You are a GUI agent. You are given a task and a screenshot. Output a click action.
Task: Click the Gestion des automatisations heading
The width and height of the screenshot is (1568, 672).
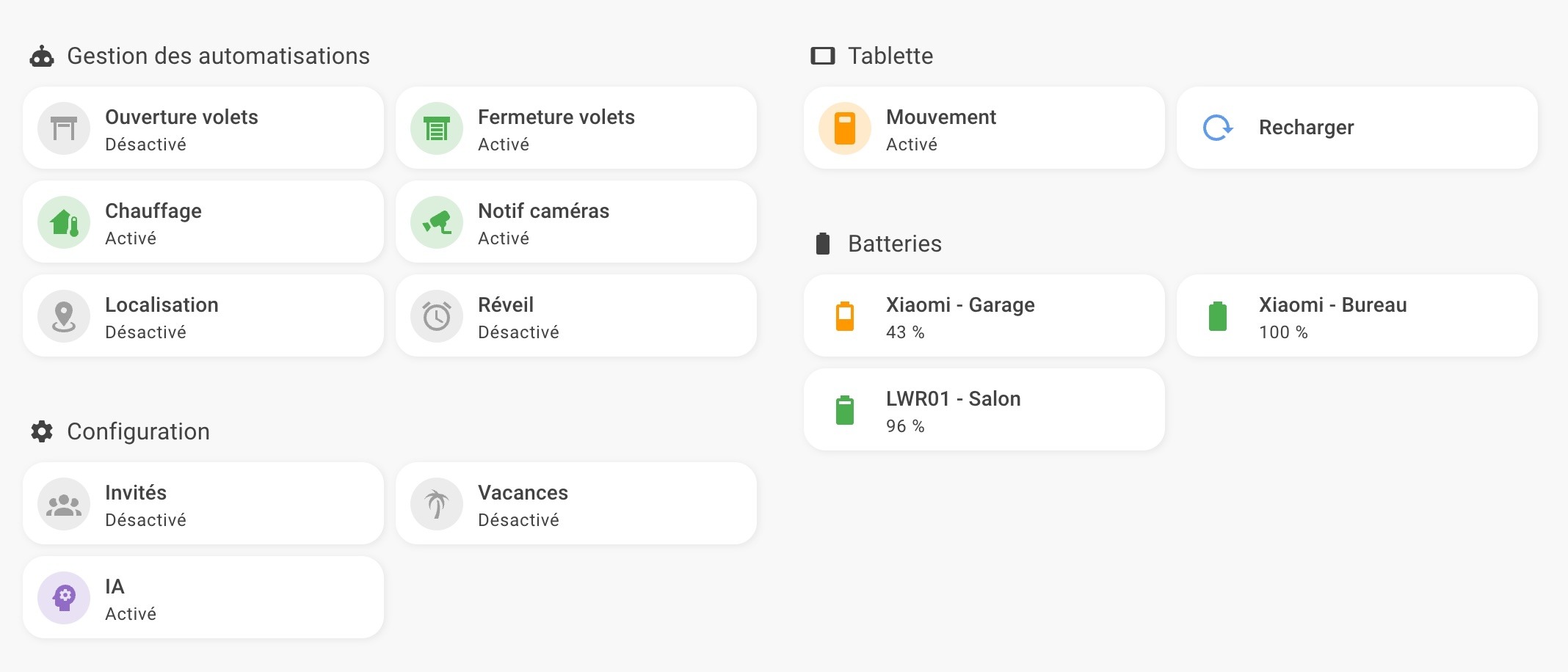218,56
